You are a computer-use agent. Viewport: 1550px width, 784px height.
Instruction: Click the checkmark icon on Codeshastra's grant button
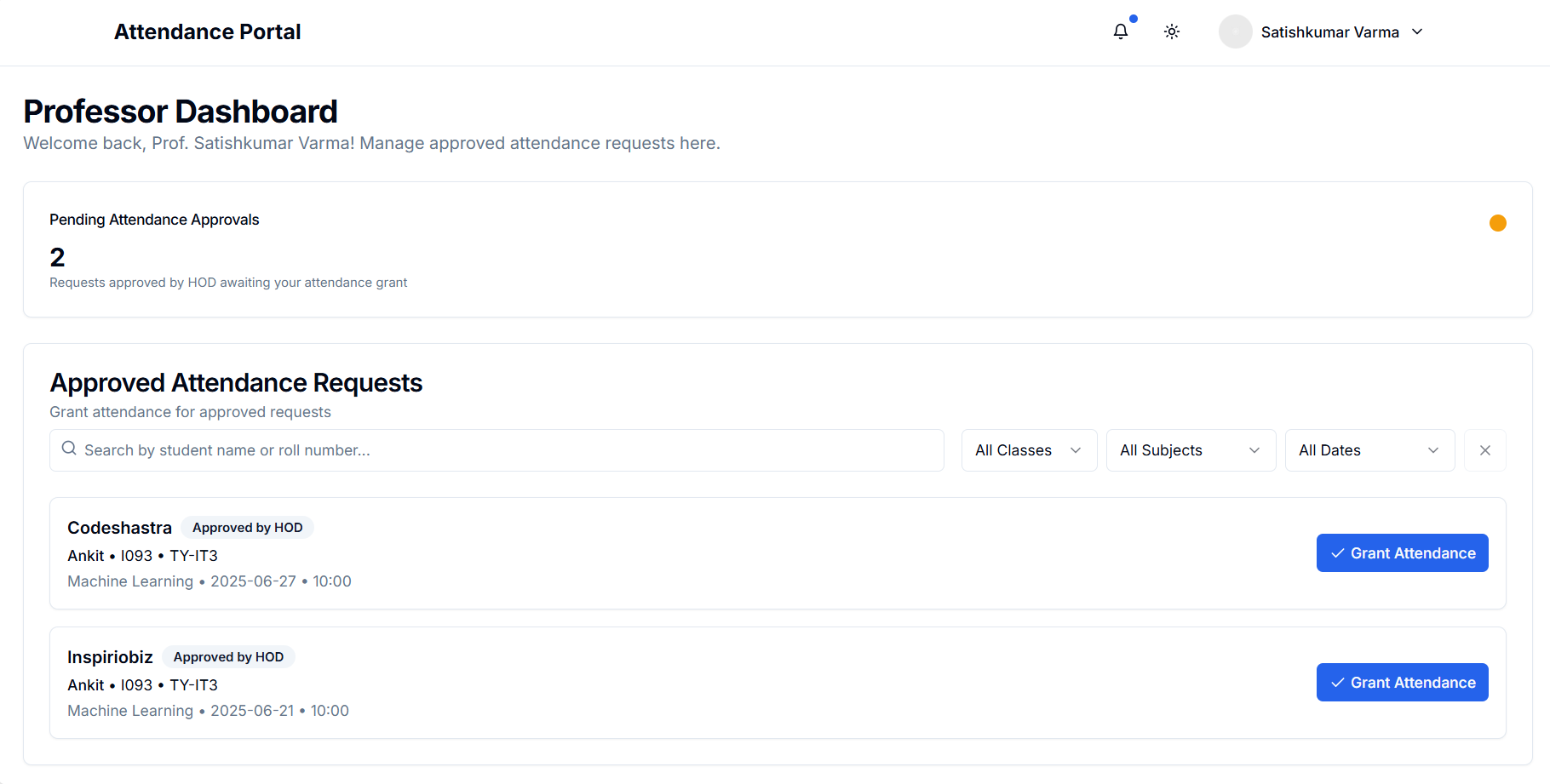pyautogui.click(x=1337, y=553)
